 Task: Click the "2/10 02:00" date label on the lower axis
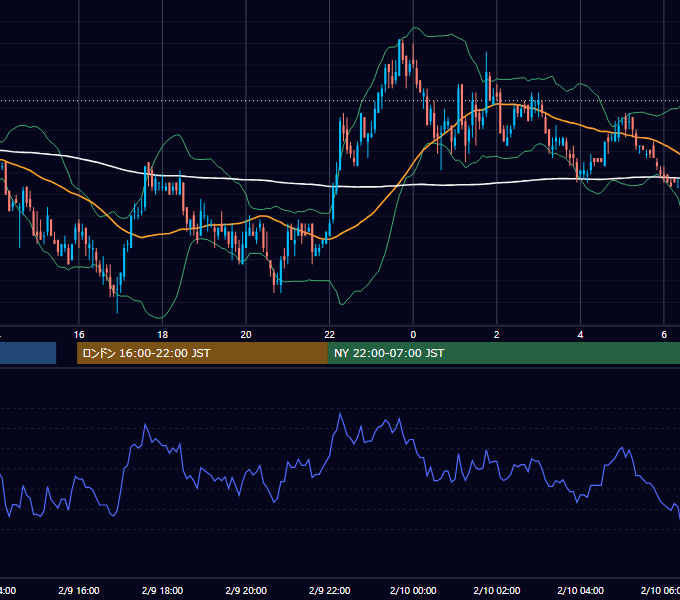pos(497,590)
